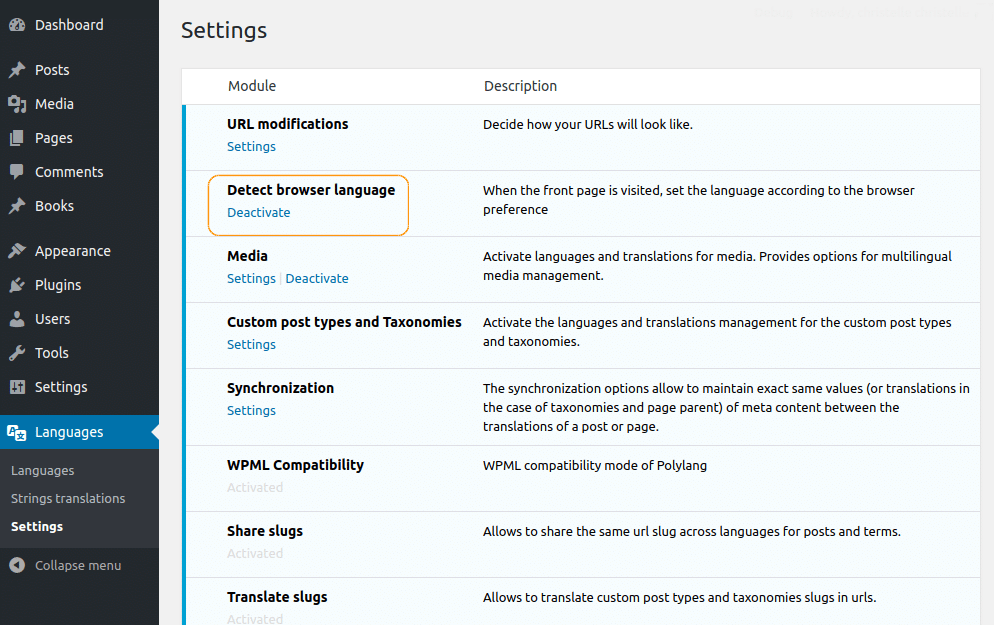Image resolution: width=994 pixels, height=625 pixels.
Task: Open URL modifications Settings link
Action: tap(251, 146)
